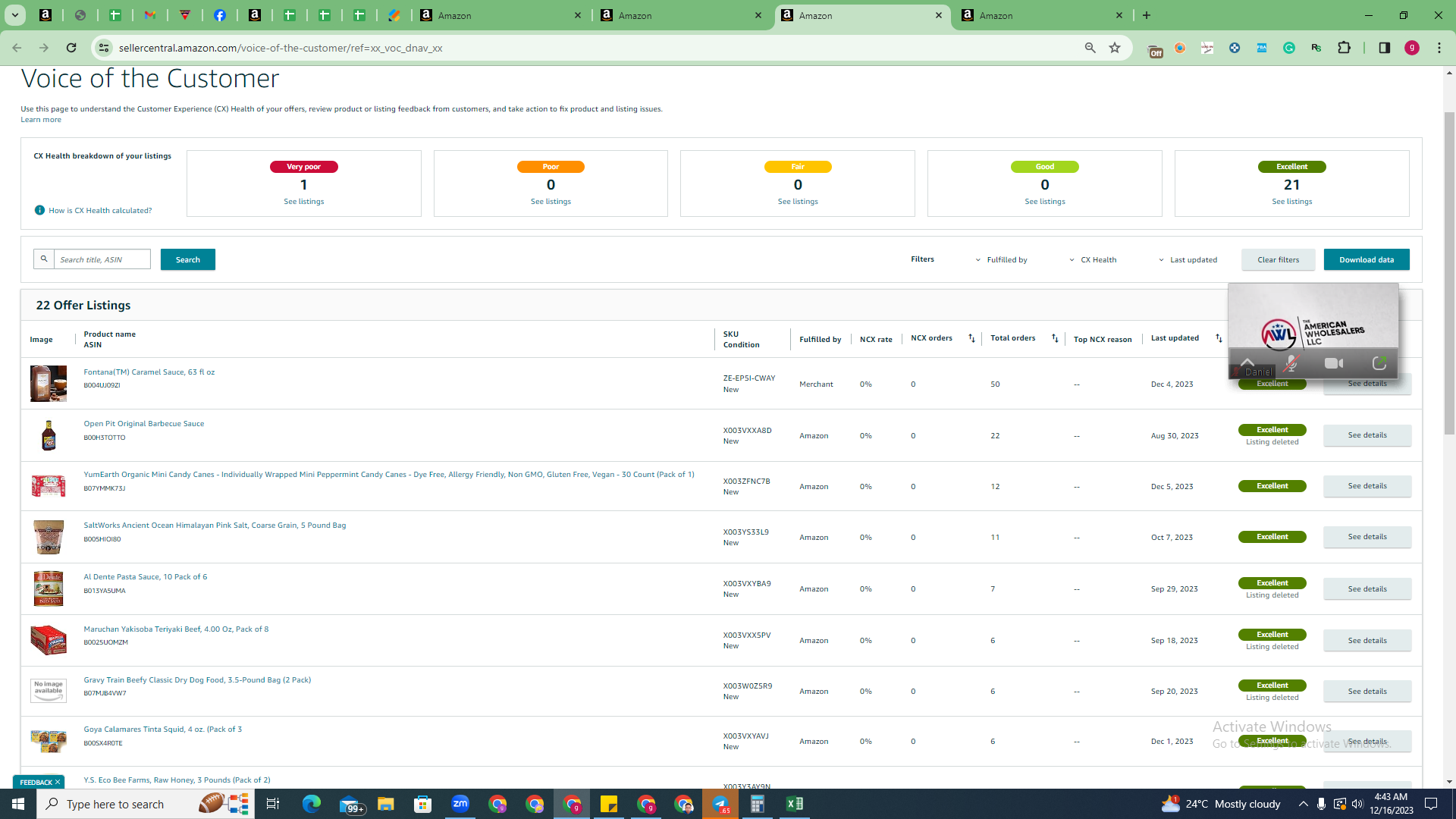Open the Chrome Extensions puzzle menu
This screenshot has height=819, width=1456.
point(1345,48)
